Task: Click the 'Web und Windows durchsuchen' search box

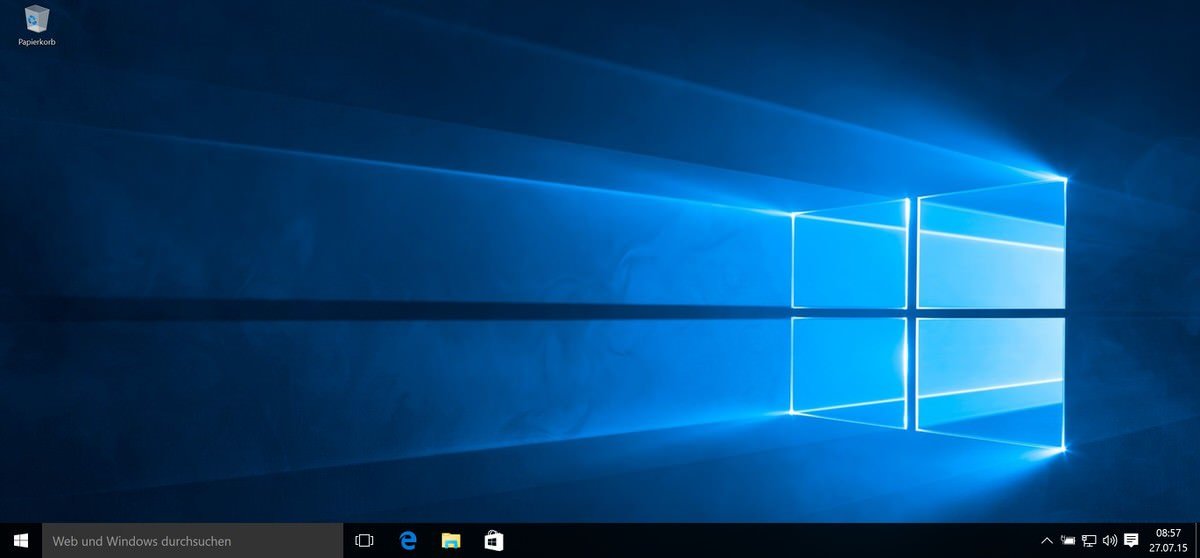Action: [192, 541]
